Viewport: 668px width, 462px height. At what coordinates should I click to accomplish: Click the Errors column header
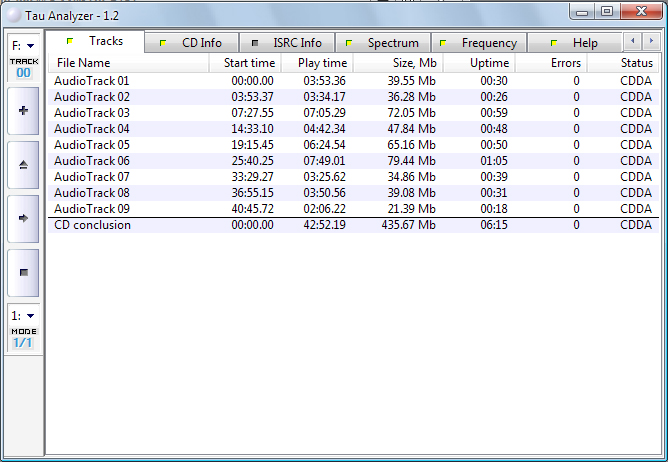pyautogui.click(x=563, y=63)
